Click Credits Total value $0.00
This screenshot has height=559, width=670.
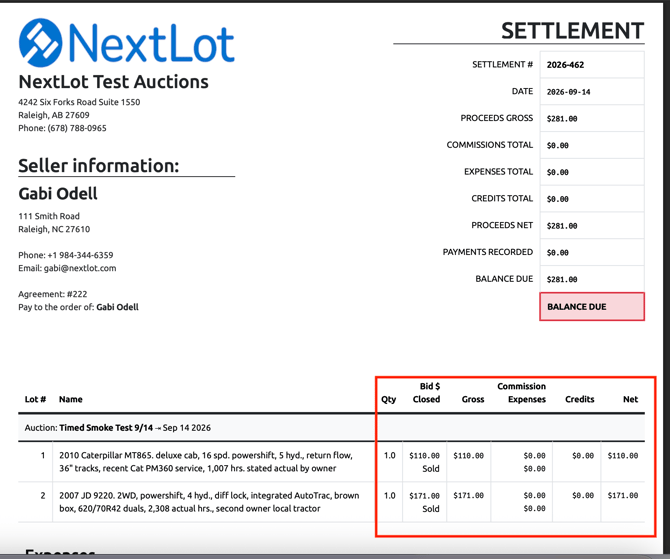pyautogui.click(x=558, y=199)
